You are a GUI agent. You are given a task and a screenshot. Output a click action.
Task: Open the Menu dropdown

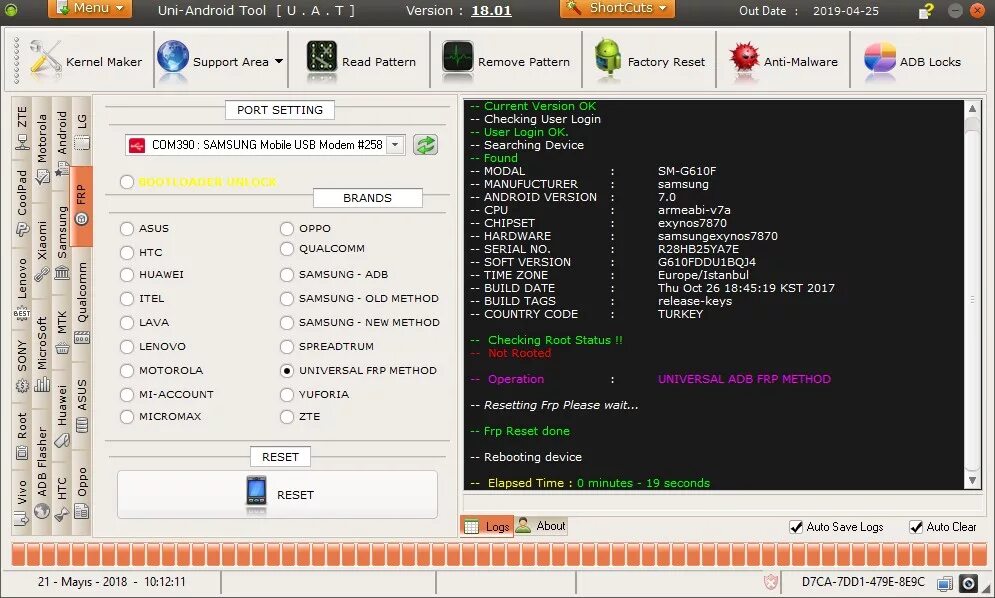point(90,8)
